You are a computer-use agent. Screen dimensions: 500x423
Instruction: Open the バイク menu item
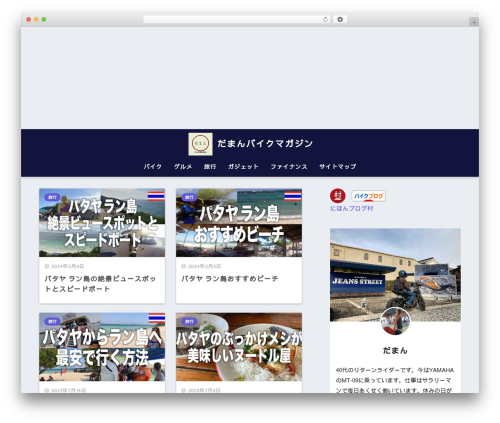point(153,166)
